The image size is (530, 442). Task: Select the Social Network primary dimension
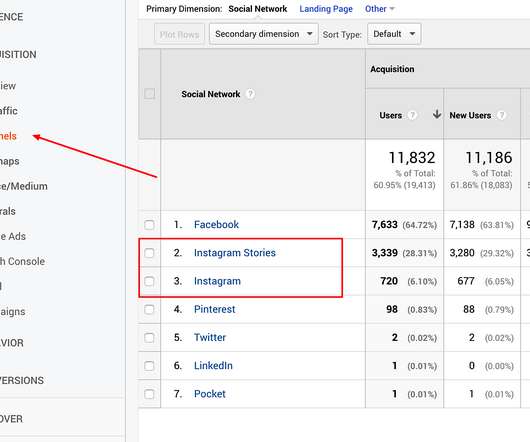click(258, 9)
